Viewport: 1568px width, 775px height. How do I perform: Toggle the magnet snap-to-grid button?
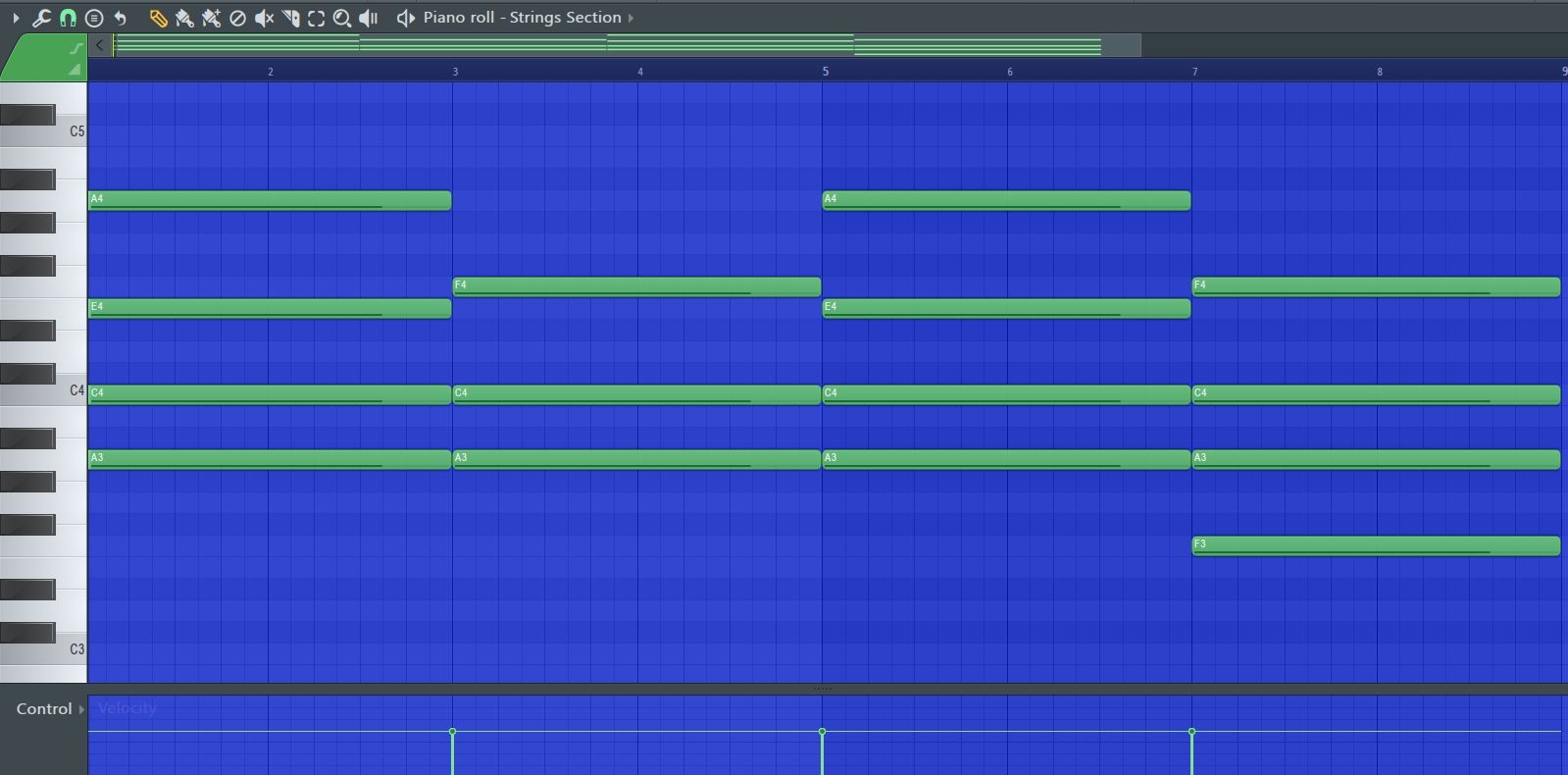68,18
